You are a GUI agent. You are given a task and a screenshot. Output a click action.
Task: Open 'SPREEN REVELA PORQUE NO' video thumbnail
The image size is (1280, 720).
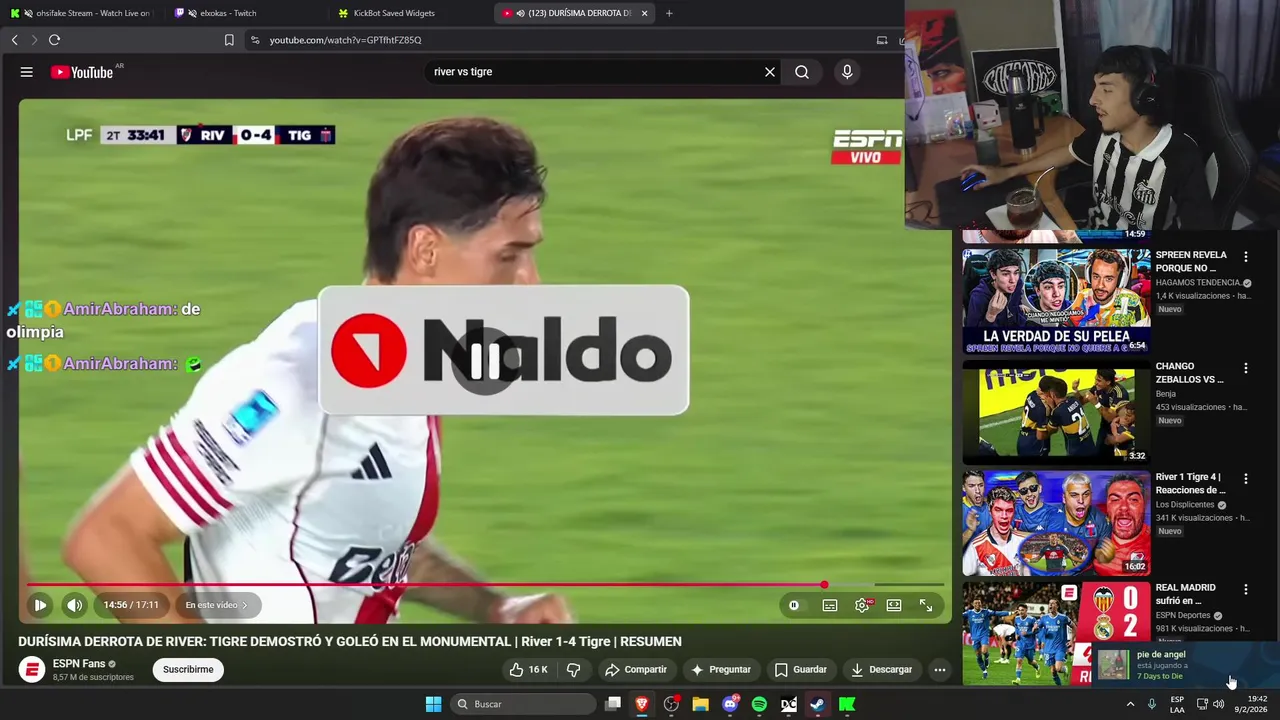click(x=1057, y=301)
